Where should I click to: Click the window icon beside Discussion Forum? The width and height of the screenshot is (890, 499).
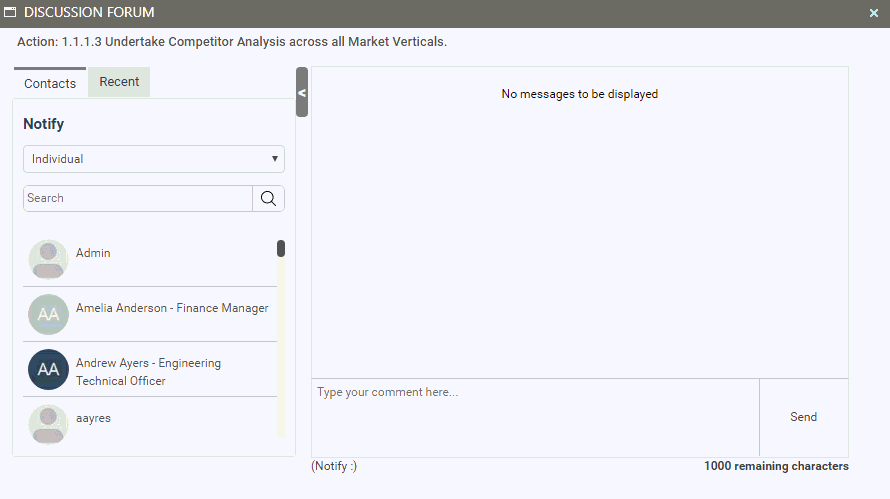click(10, 12)
